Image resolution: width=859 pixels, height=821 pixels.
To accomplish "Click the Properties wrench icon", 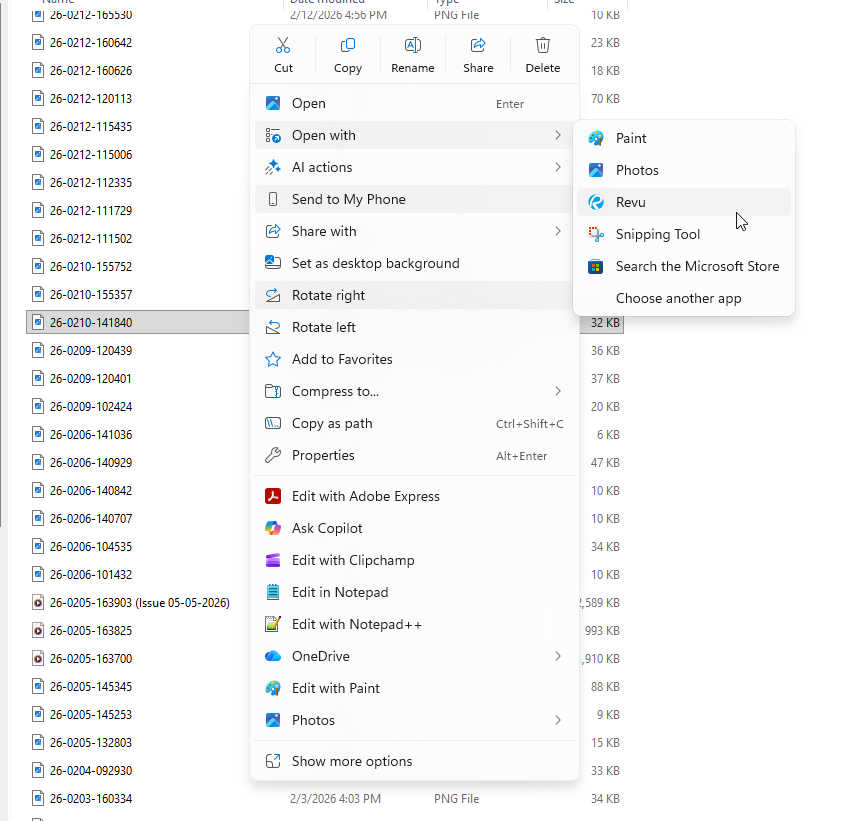I will (x=273, y=455).
